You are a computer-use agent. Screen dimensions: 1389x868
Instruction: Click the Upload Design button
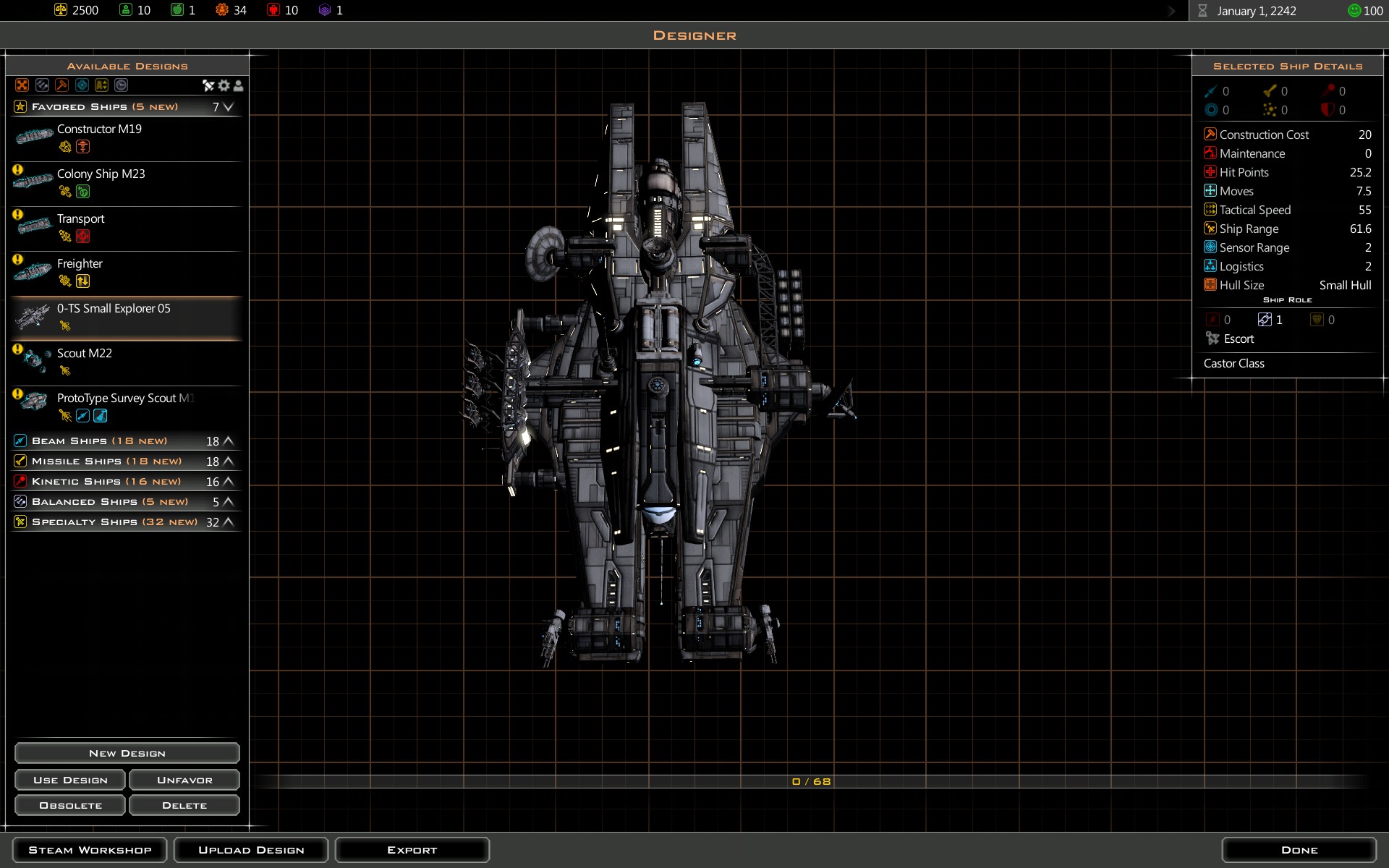[x=251, y=850]
